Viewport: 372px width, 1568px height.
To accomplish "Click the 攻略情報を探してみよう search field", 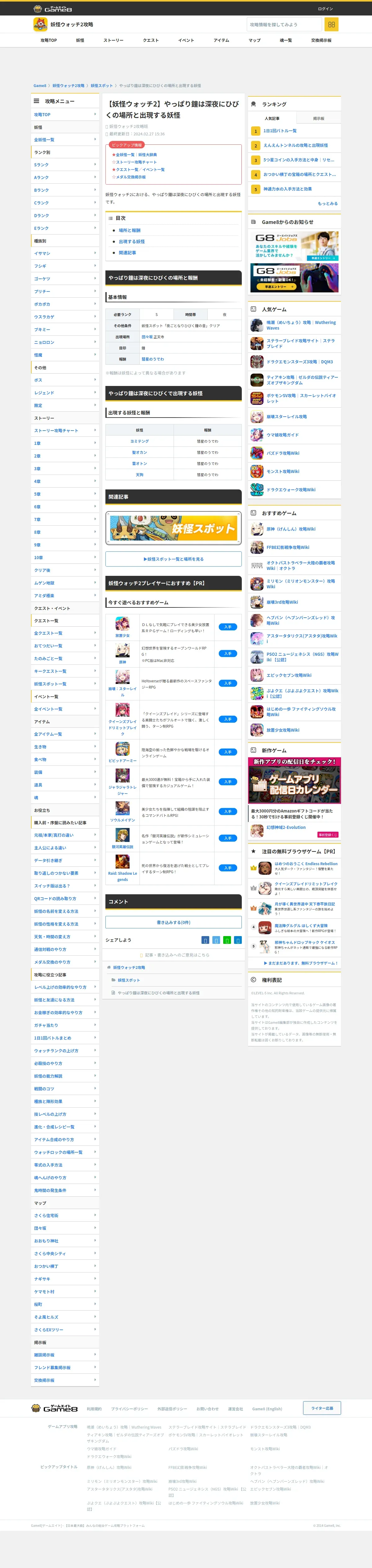I will 284,24.
